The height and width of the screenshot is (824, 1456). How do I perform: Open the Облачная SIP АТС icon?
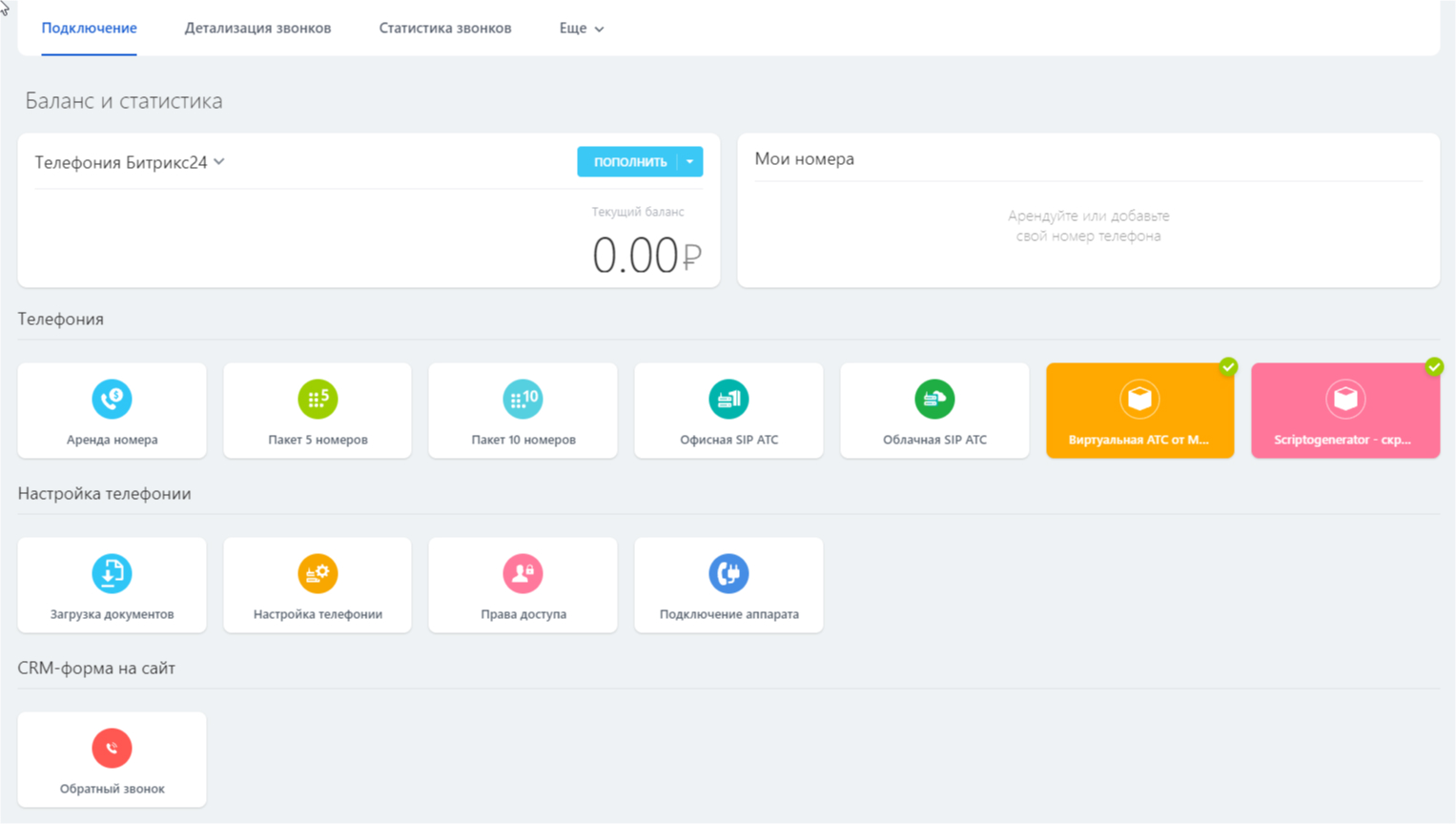[x=934, y=399]
